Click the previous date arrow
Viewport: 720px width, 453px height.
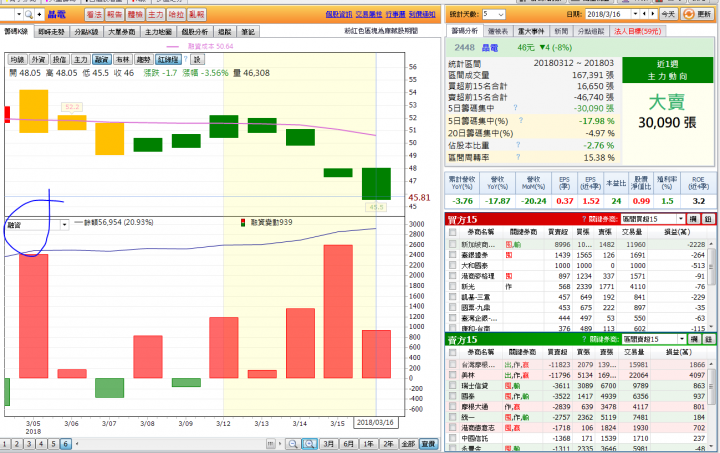click(646, 14)
